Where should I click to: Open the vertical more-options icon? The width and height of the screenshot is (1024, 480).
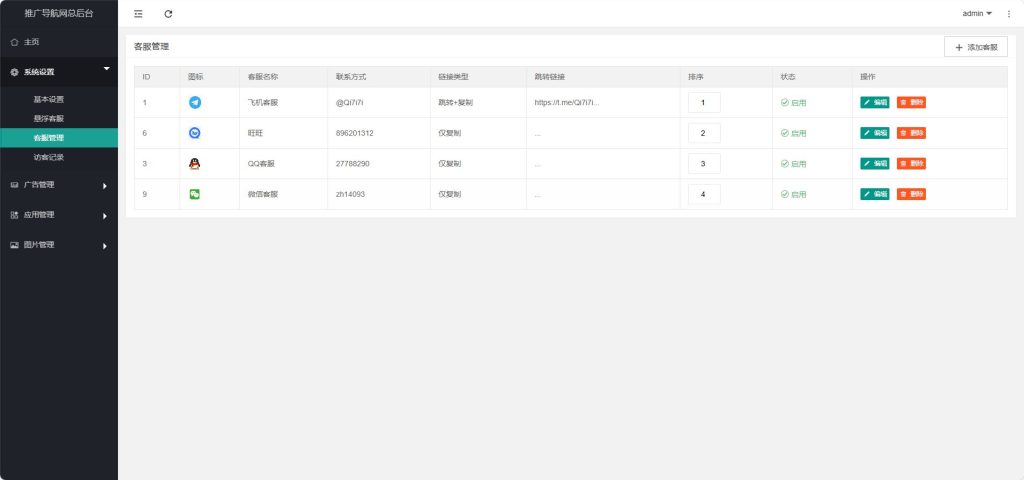pos(1008,14)
